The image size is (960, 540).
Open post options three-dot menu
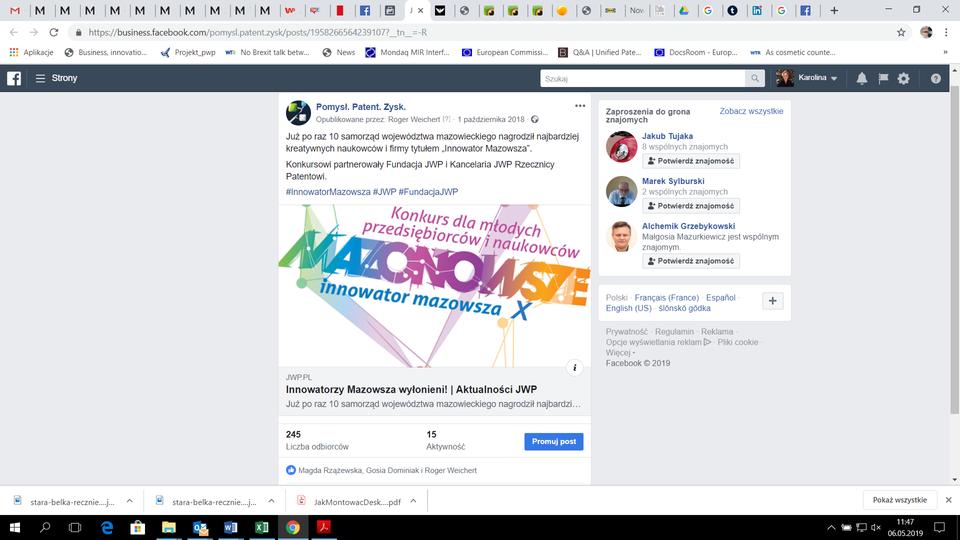(x=580, y=106)
